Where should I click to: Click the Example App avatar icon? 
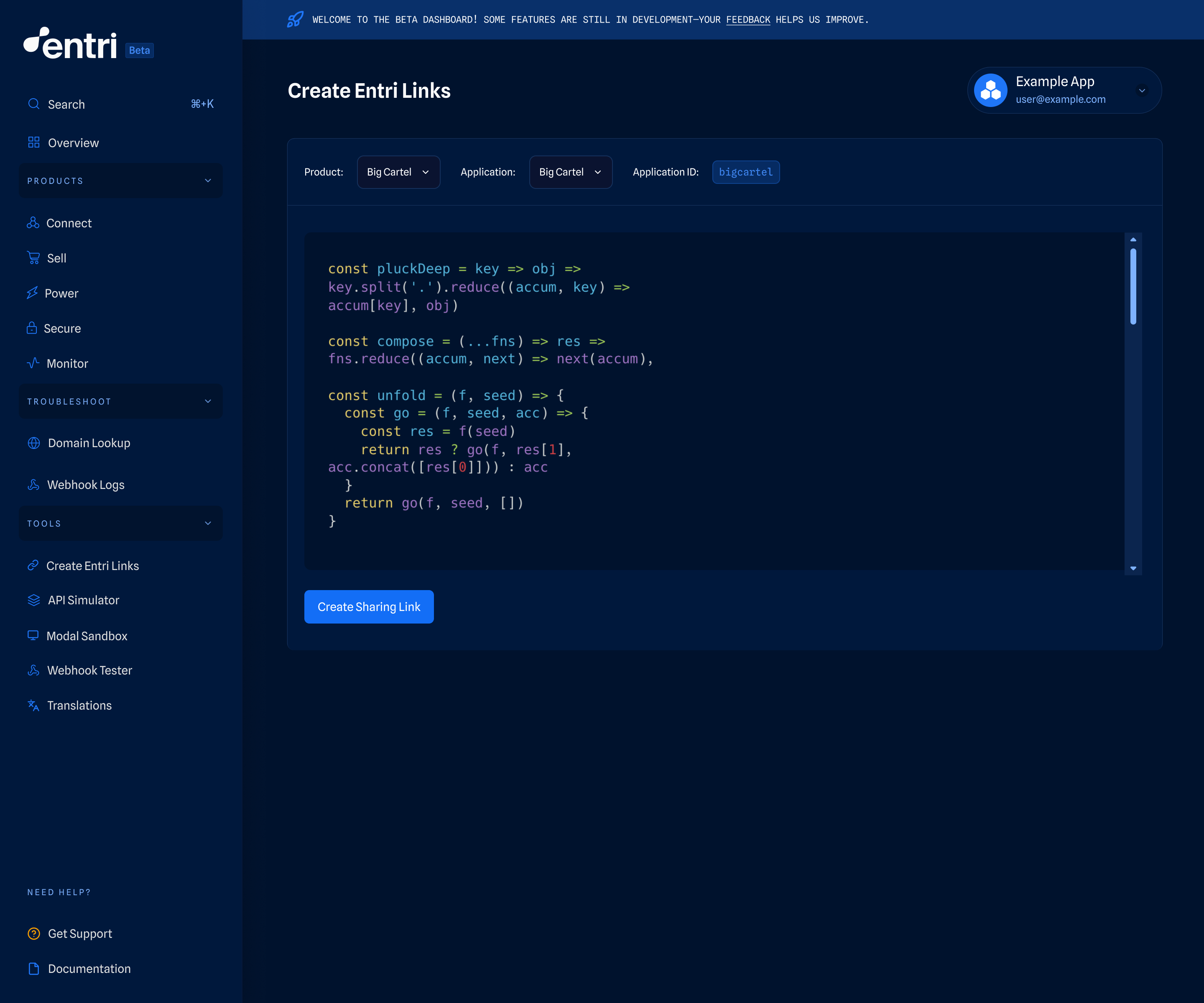pyautogui.click(x=990, y=90)
